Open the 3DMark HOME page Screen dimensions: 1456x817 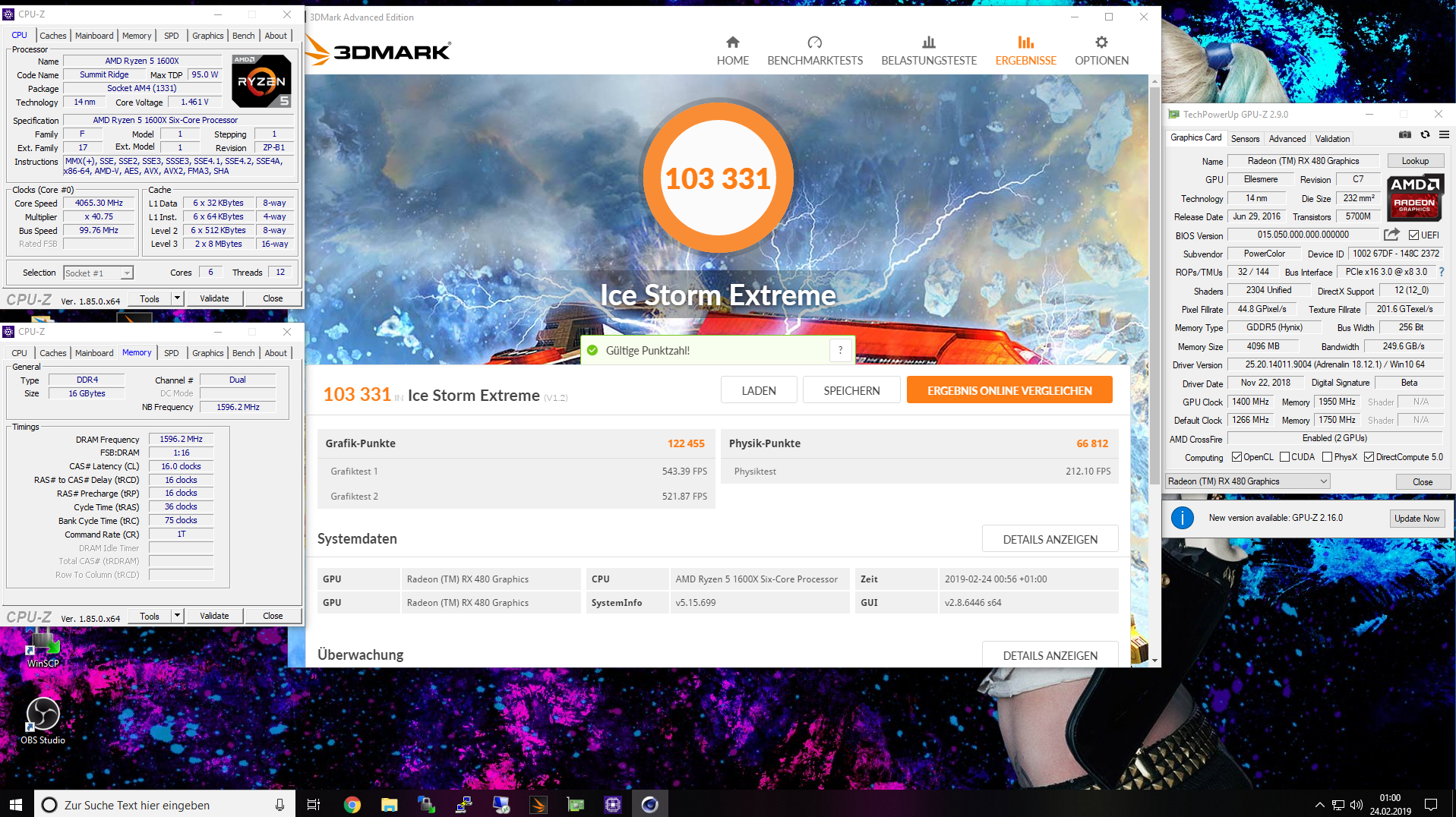point(732,51)
